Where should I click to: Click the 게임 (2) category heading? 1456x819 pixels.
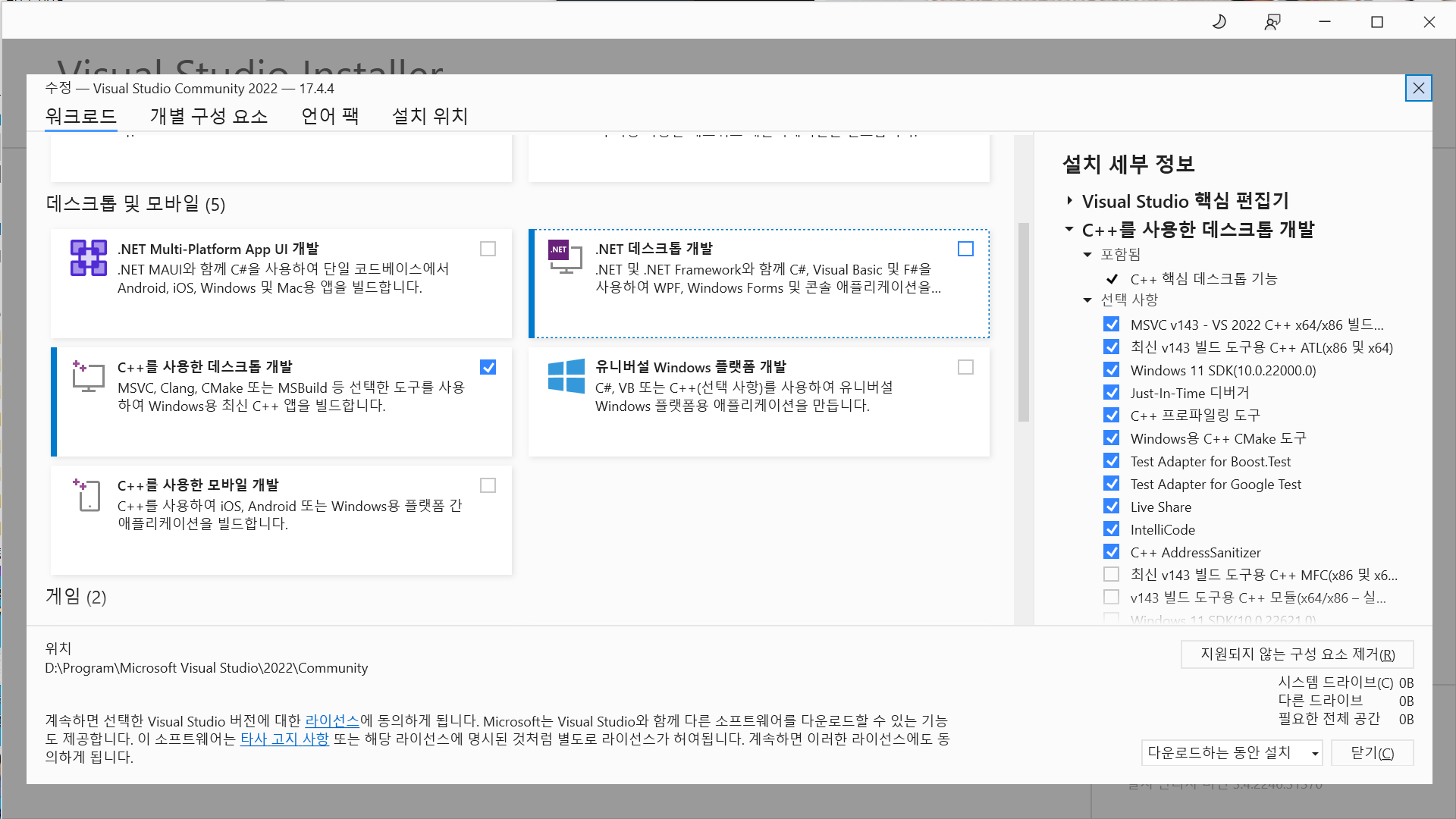(76, 597)
